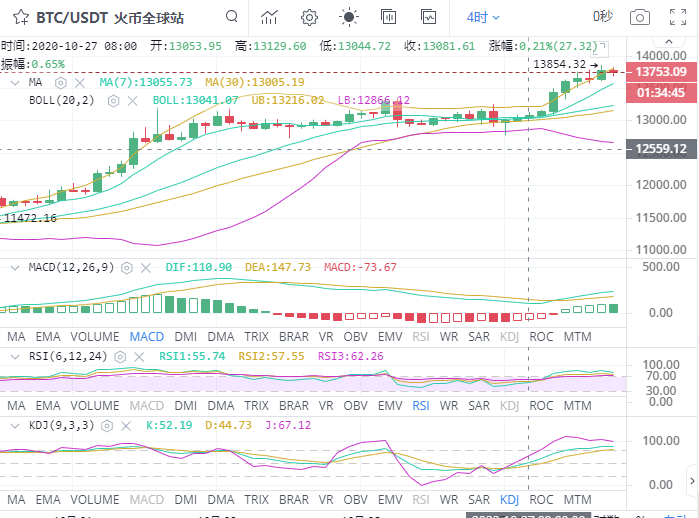Click current price label 13753.09

661,72
